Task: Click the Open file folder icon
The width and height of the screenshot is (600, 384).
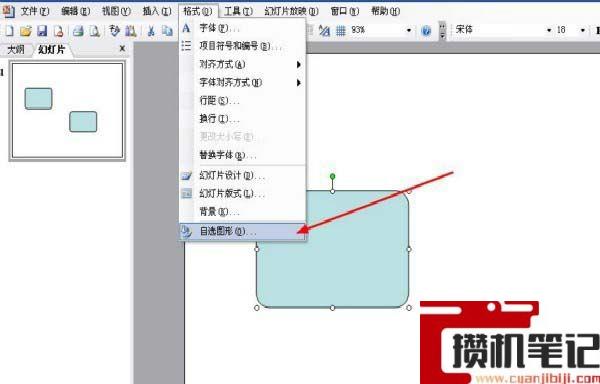Action: (x=26, y=31)
